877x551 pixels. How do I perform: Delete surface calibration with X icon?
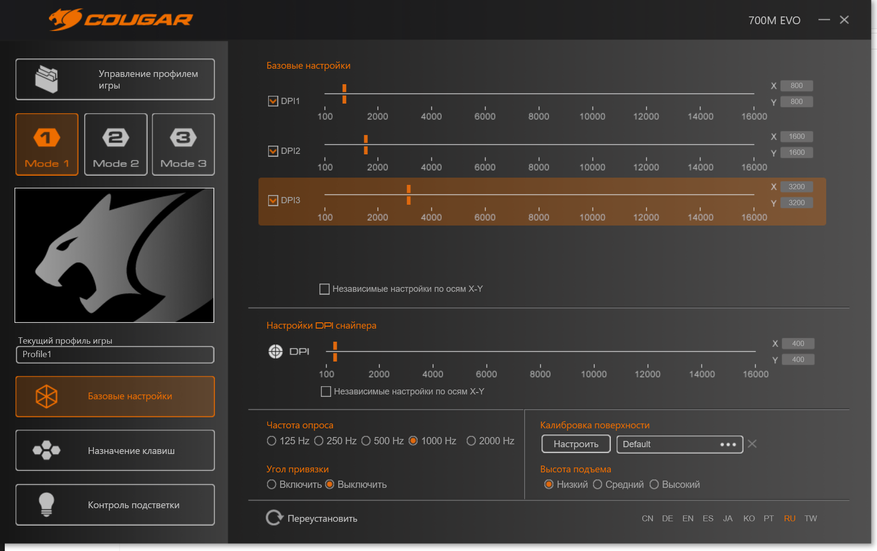pos(752,444)
